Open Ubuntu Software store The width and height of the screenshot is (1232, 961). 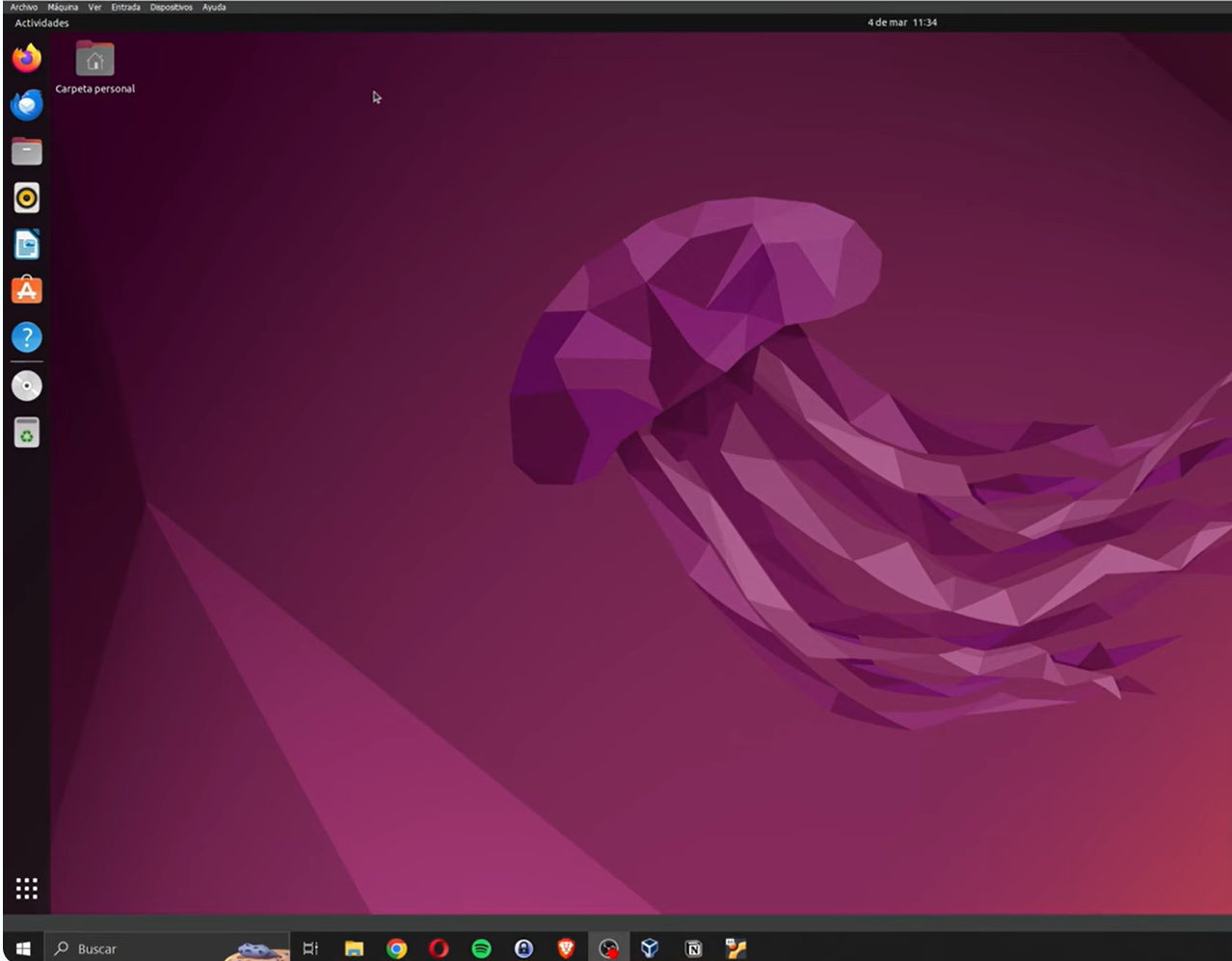pos(27,290)
